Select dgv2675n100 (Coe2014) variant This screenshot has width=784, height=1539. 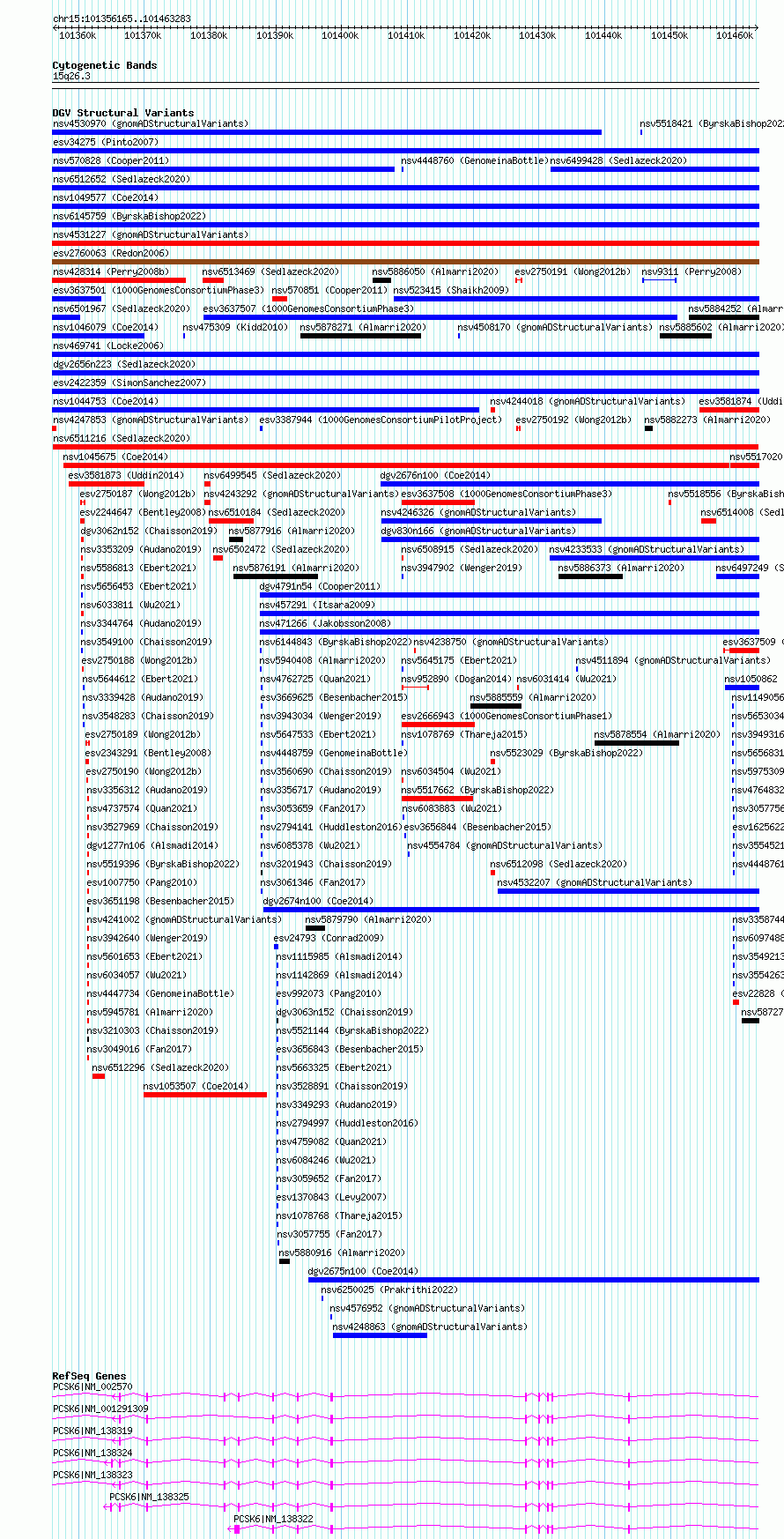point(364,1271)
